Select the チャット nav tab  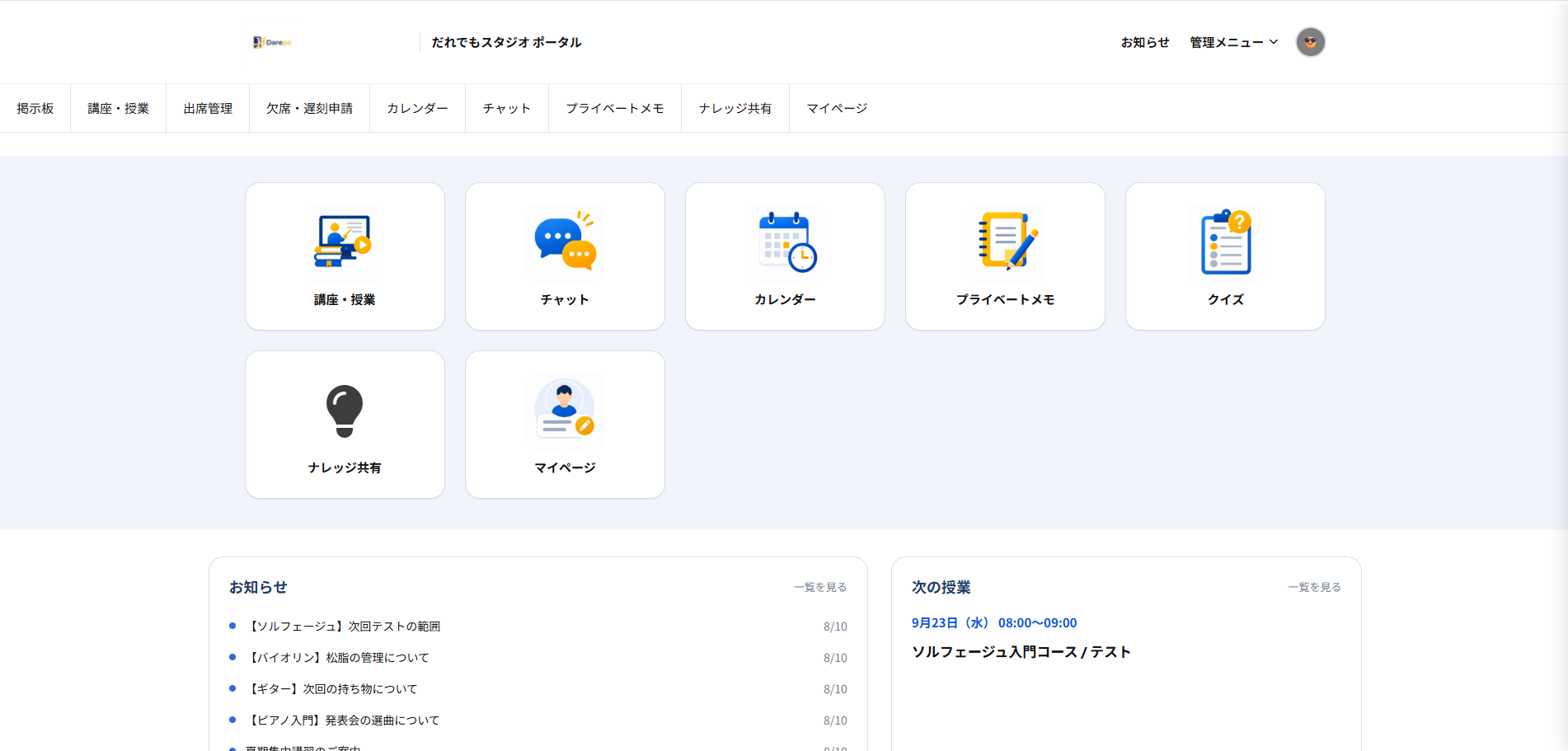(x=507, y=108)
